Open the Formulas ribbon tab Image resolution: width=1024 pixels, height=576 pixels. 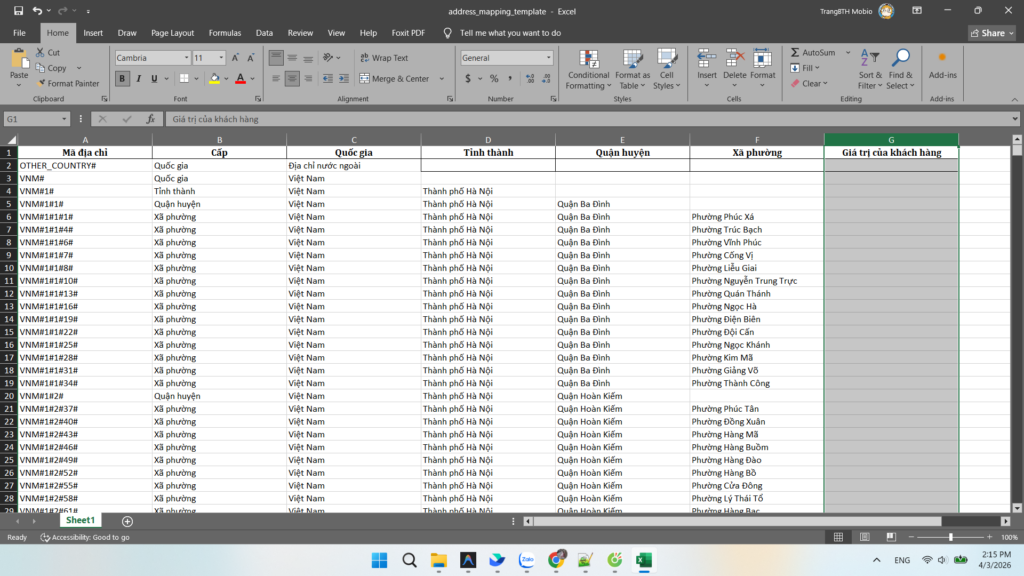pyautogui.click(x=225, y=33)
